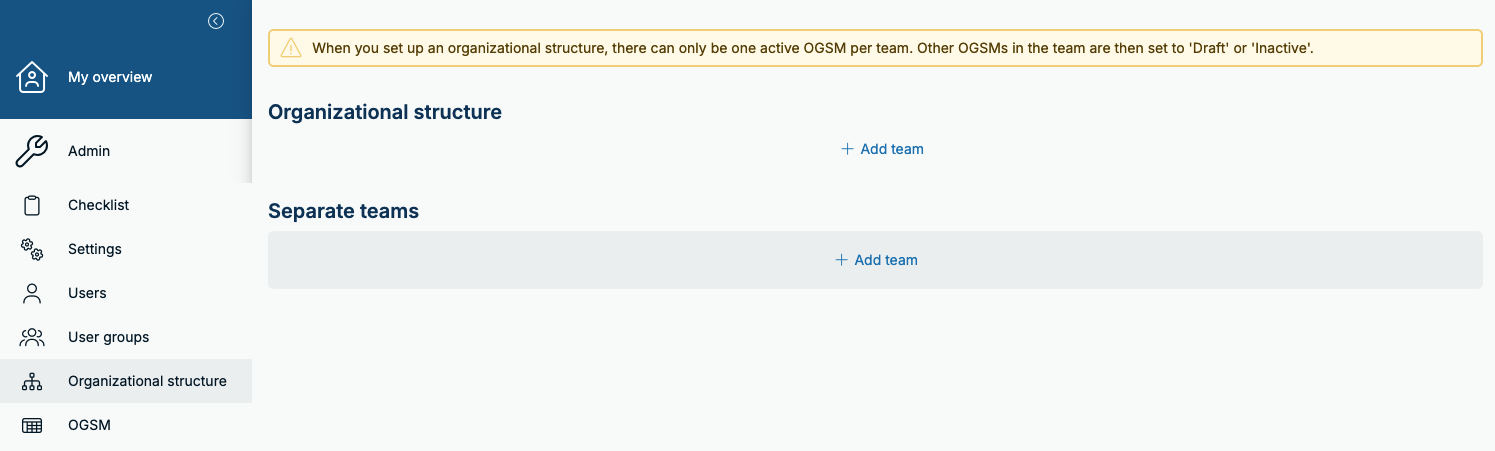Screen dimensions: 1495x451
Task: Click the Checklist clipboard icon
Action: (32, 205)
